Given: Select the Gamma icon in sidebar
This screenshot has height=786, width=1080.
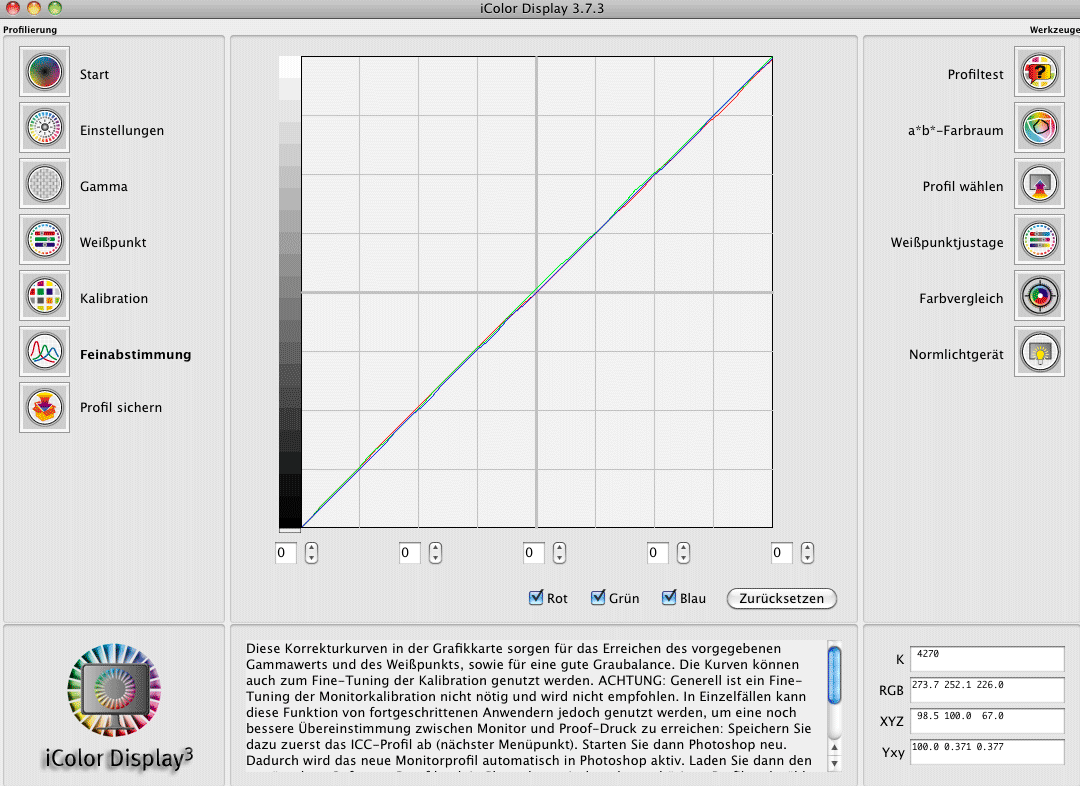Looking at the screenshot, I should [44, 185].
